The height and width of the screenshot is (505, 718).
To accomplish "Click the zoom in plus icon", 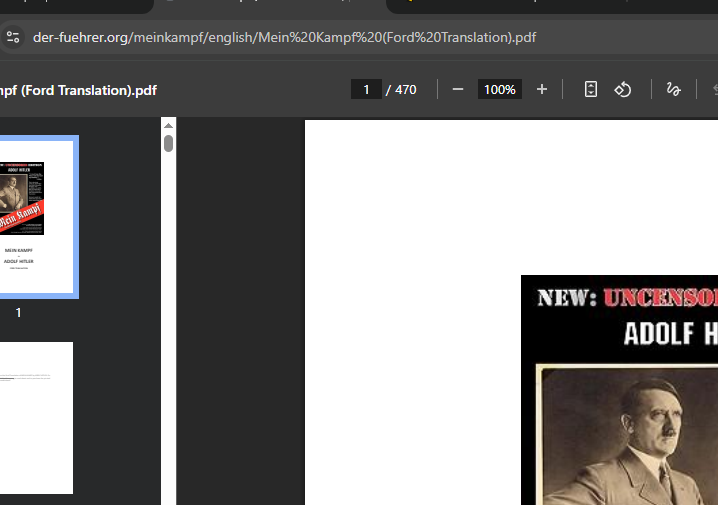I will 542,90.
